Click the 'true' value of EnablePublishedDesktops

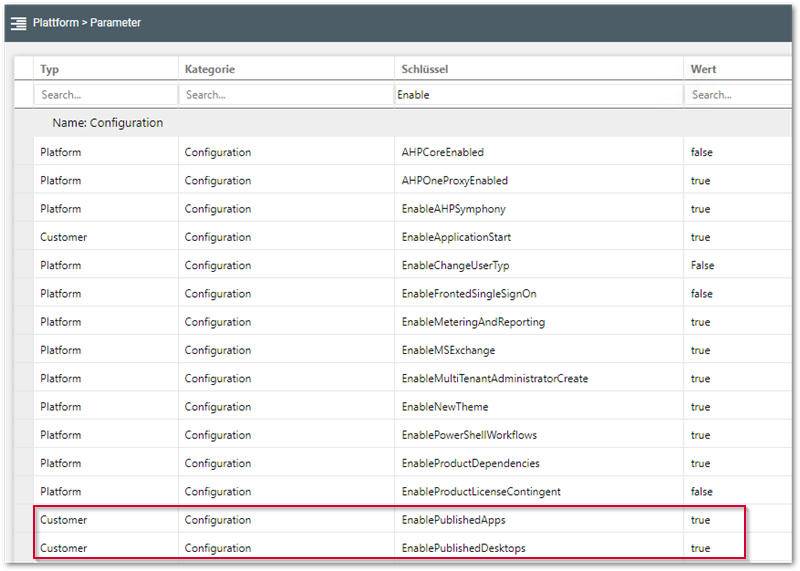[700, 548]
